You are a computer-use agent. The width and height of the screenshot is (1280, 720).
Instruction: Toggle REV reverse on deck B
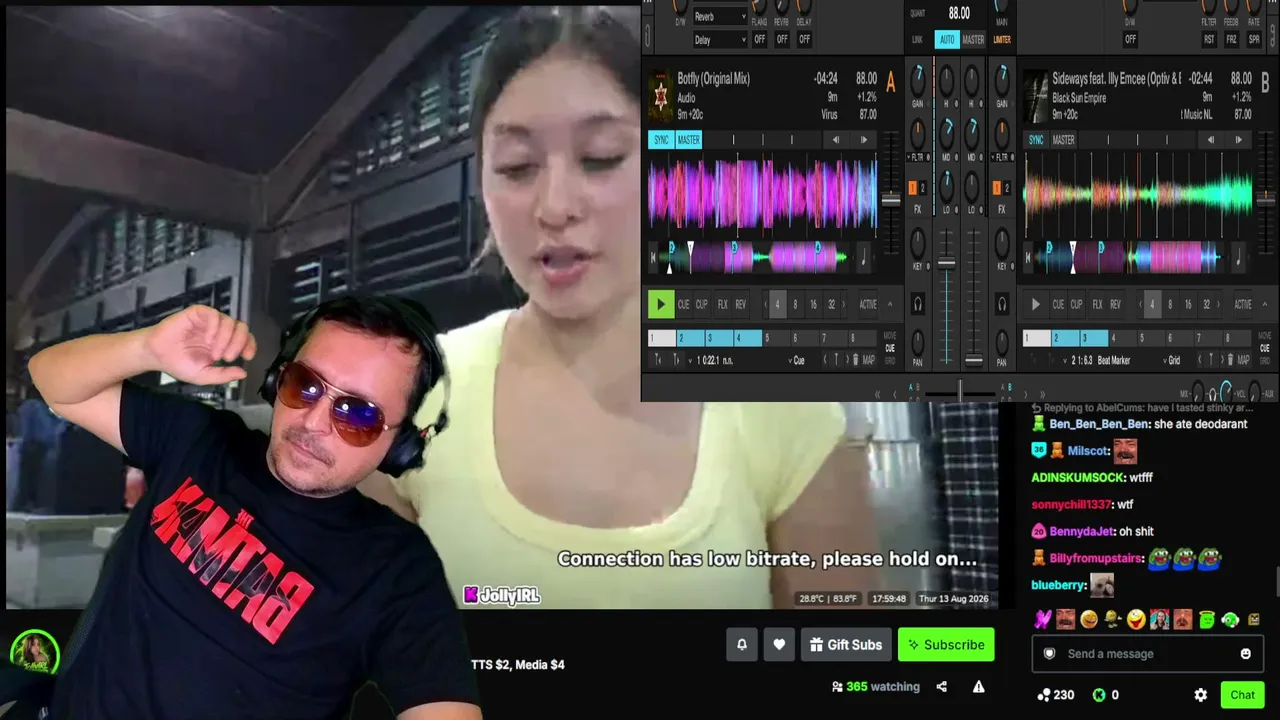[1115, 305]
